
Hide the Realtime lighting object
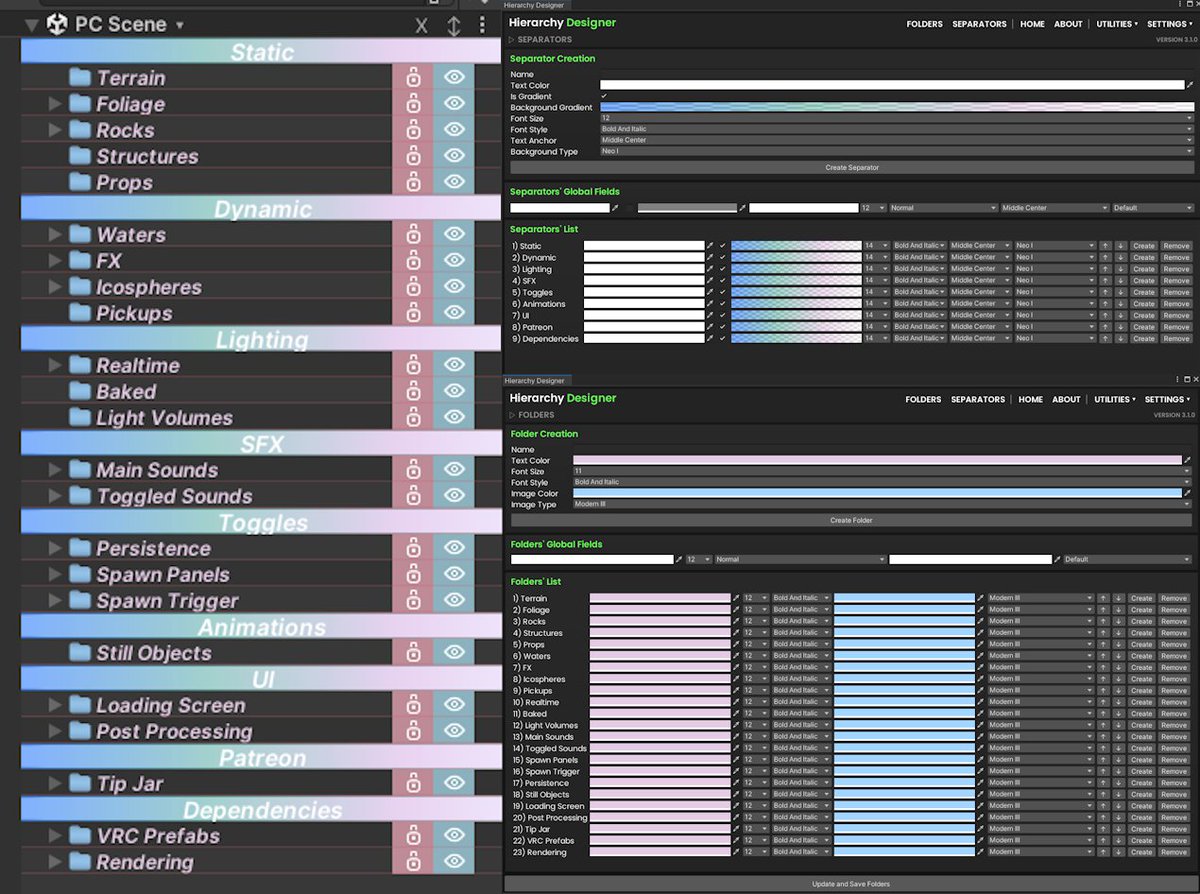pos(455,365)
